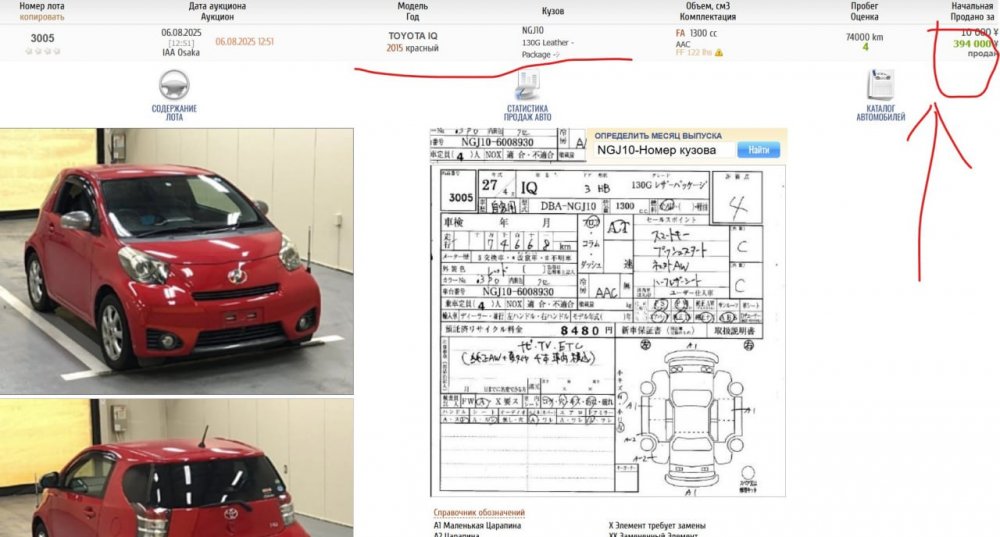This screenshot has width=1000, height=537.
Task: Click the 130G Leather Package body text
Action: (547, 48)
